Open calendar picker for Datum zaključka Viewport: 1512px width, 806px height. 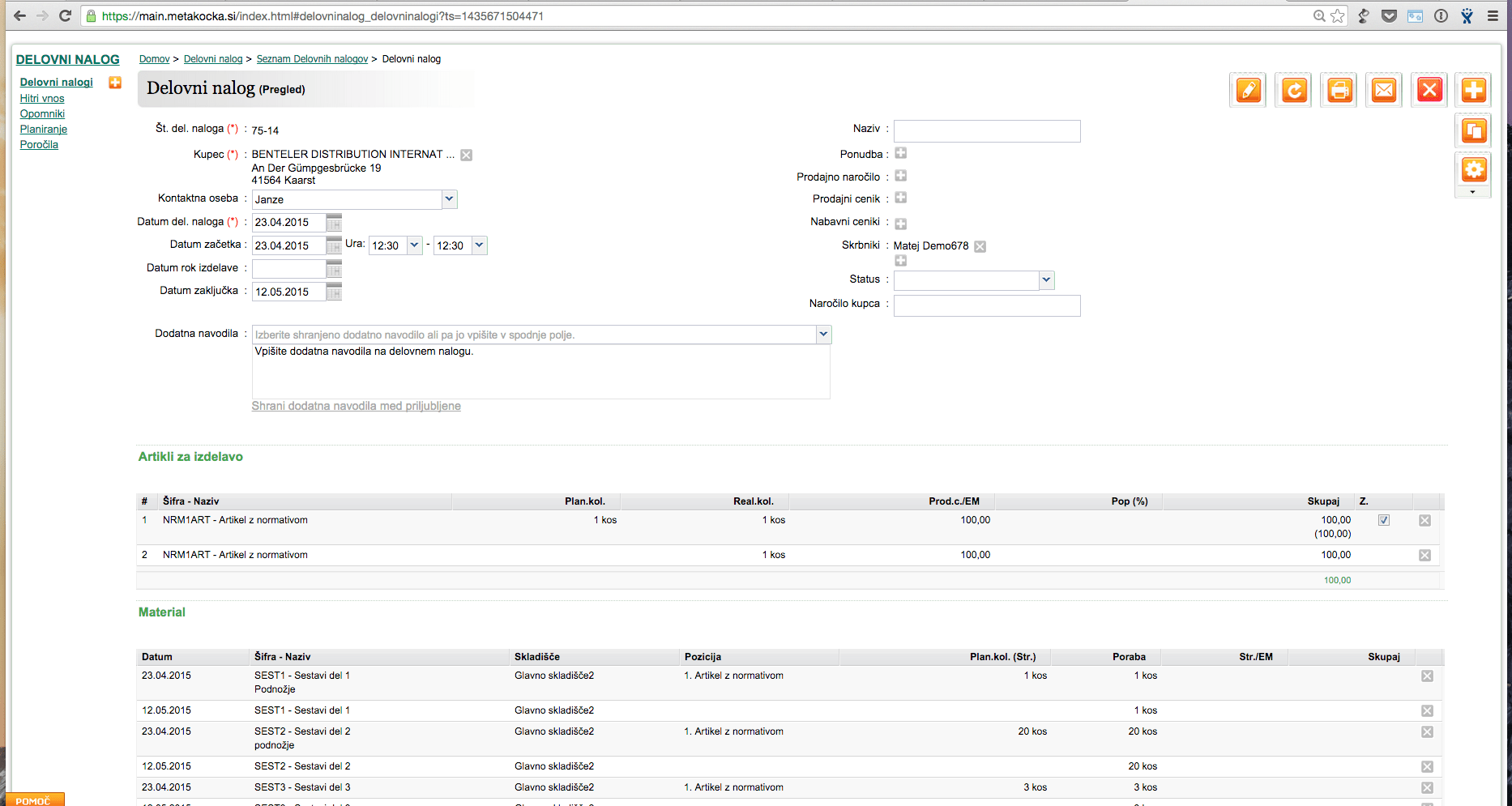(x=334, y=292)
